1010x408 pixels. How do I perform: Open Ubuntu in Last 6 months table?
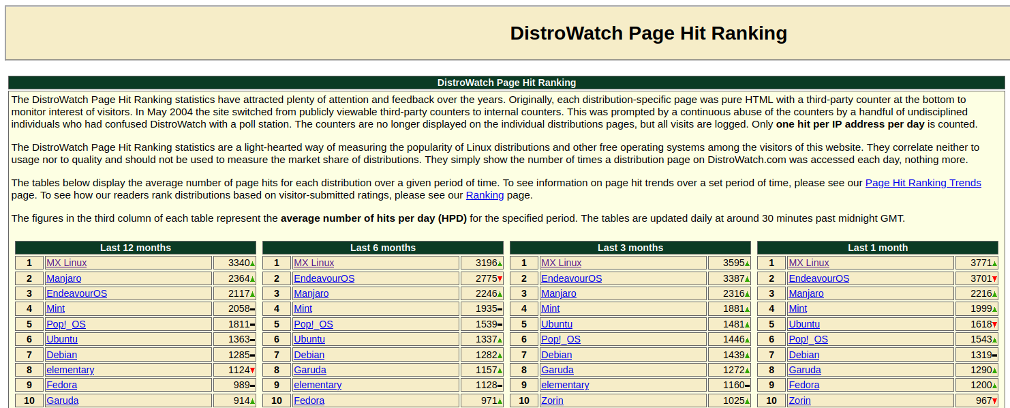tap(309, 339)
